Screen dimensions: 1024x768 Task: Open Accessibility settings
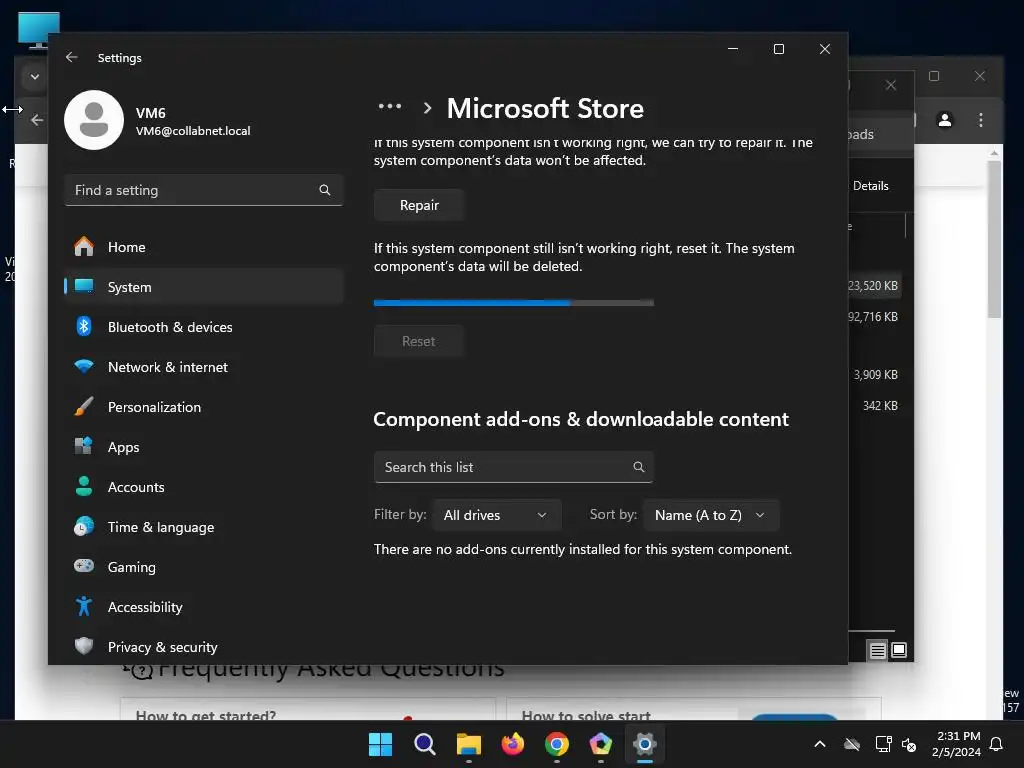[204, 607]
